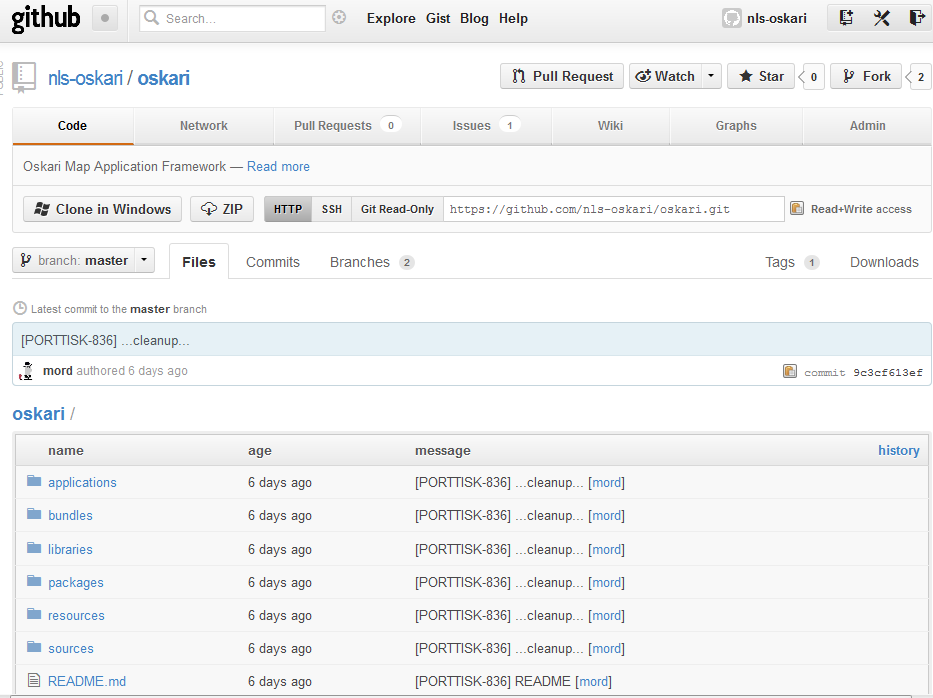
Task: Click the resources folder icon
Action: pyautogui.click(x=34, y=614)
